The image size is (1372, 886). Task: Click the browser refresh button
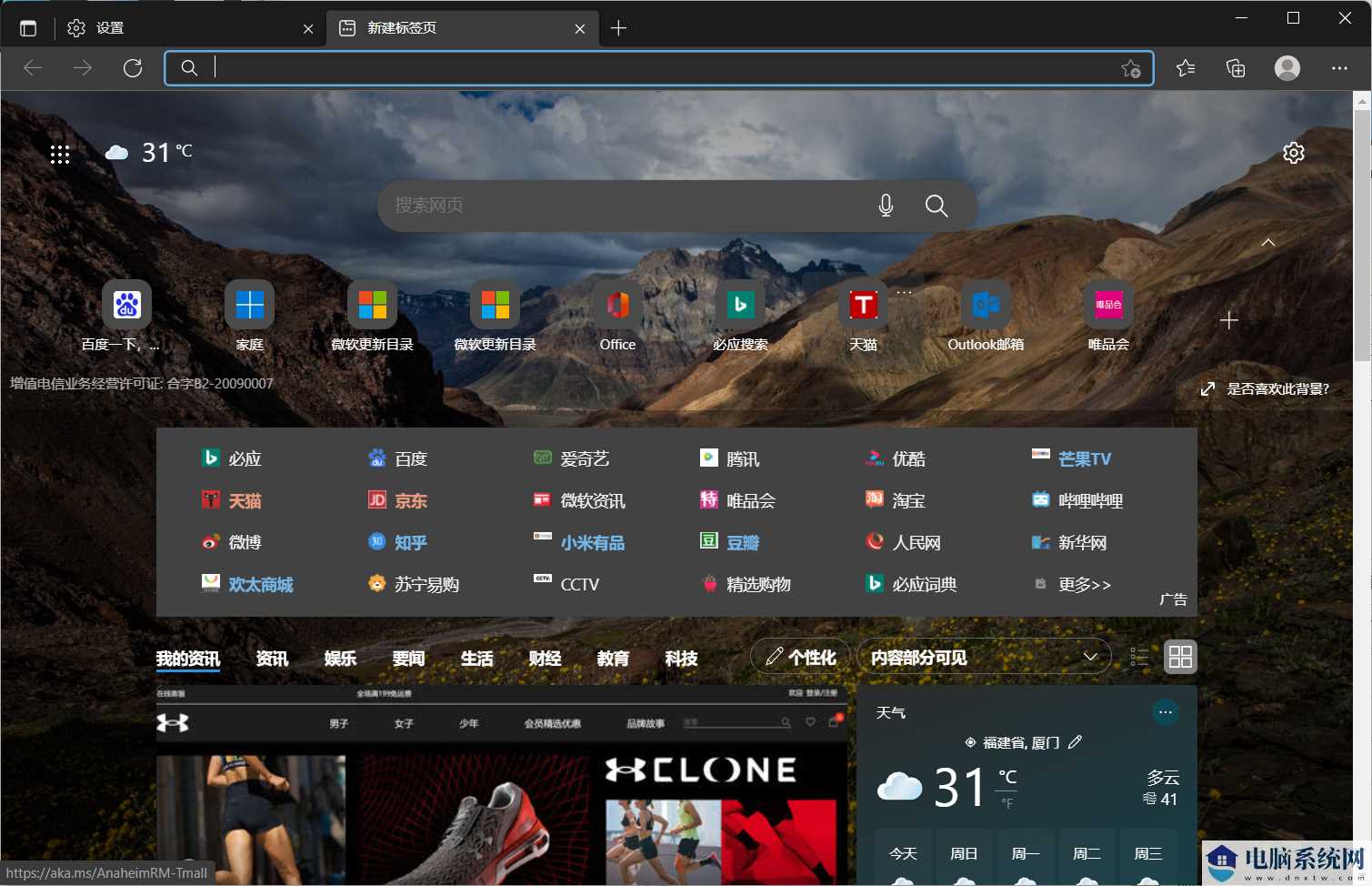[133, 68]
